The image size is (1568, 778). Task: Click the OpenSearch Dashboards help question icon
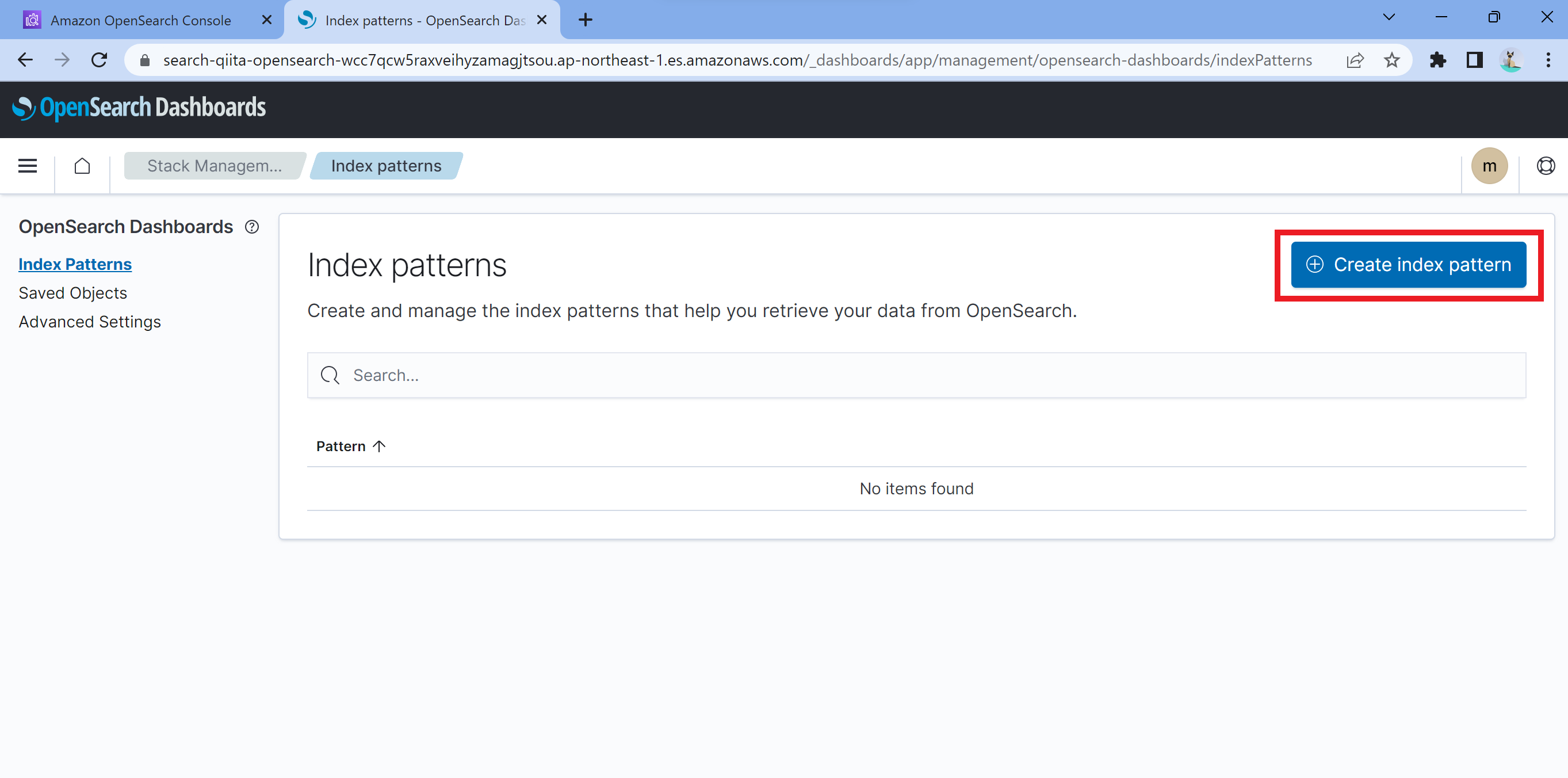pyautogui.click(x=252, y=227)
